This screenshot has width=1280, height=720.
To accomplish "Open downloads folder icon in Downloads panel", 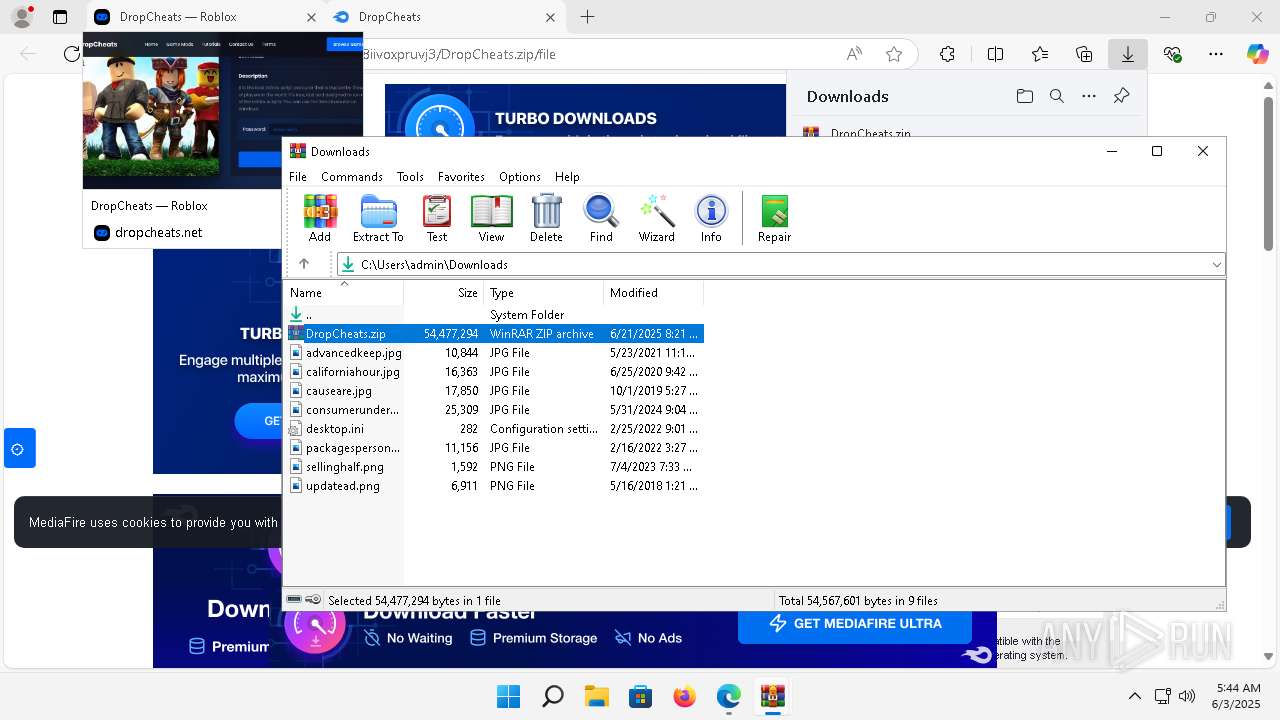I will pyautogui.click(x=1025, y=96).
